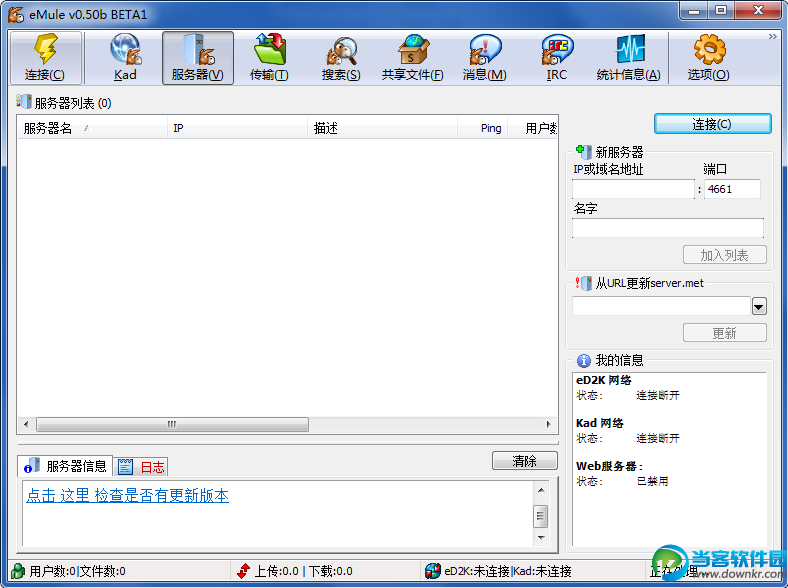Image resolution: width=788 pixels, height=588 pixels.
Task: Open Statistics (统计信息) page
Action: pyautogui.click(x=628, y=57)
